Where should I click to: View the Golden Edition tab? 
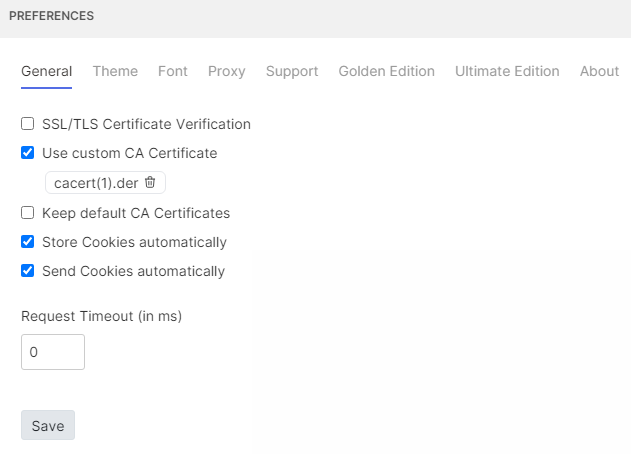coord(386,71)
